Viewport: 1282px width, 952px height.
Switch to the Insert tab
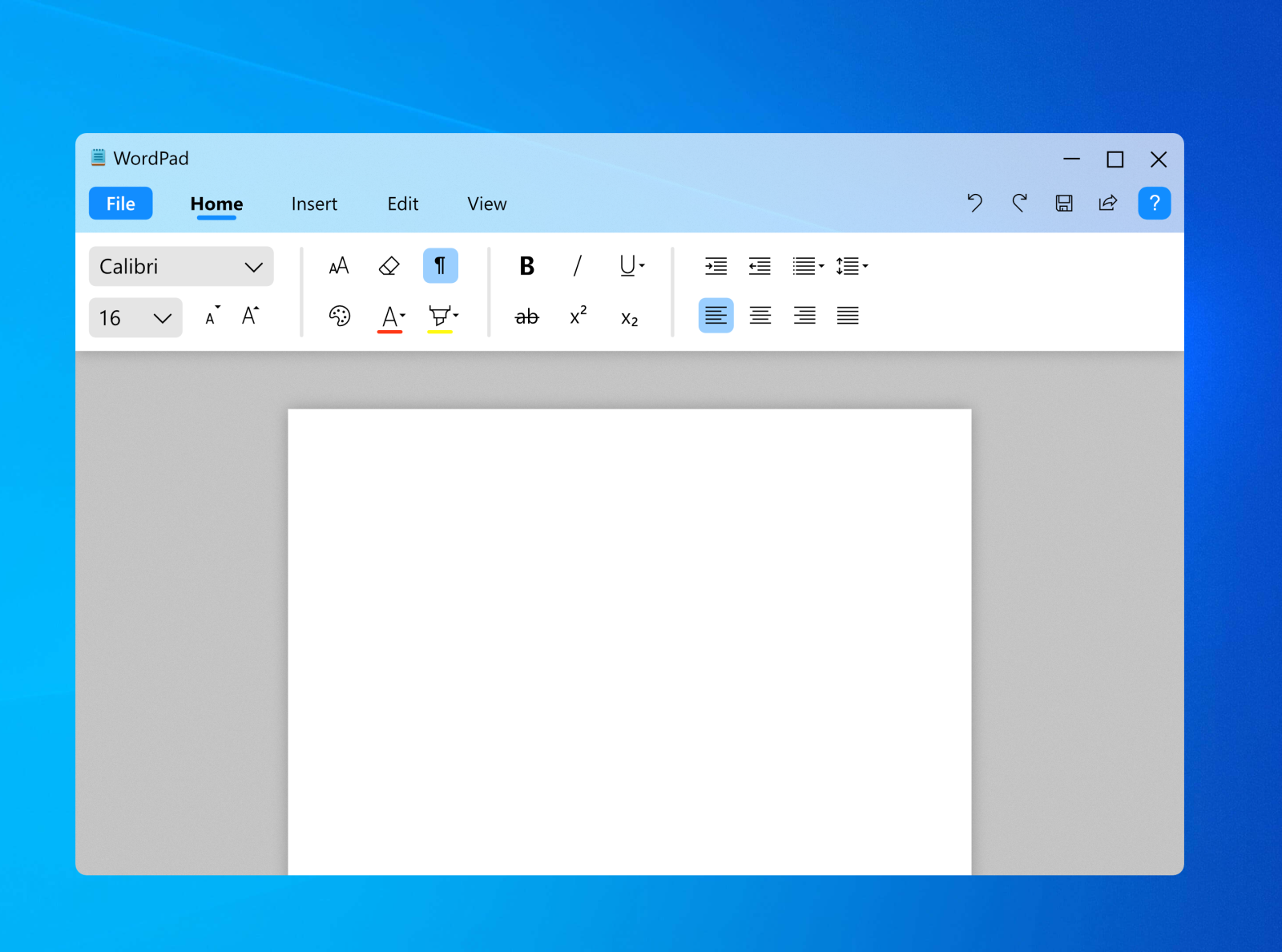click(x=314, y=204)
